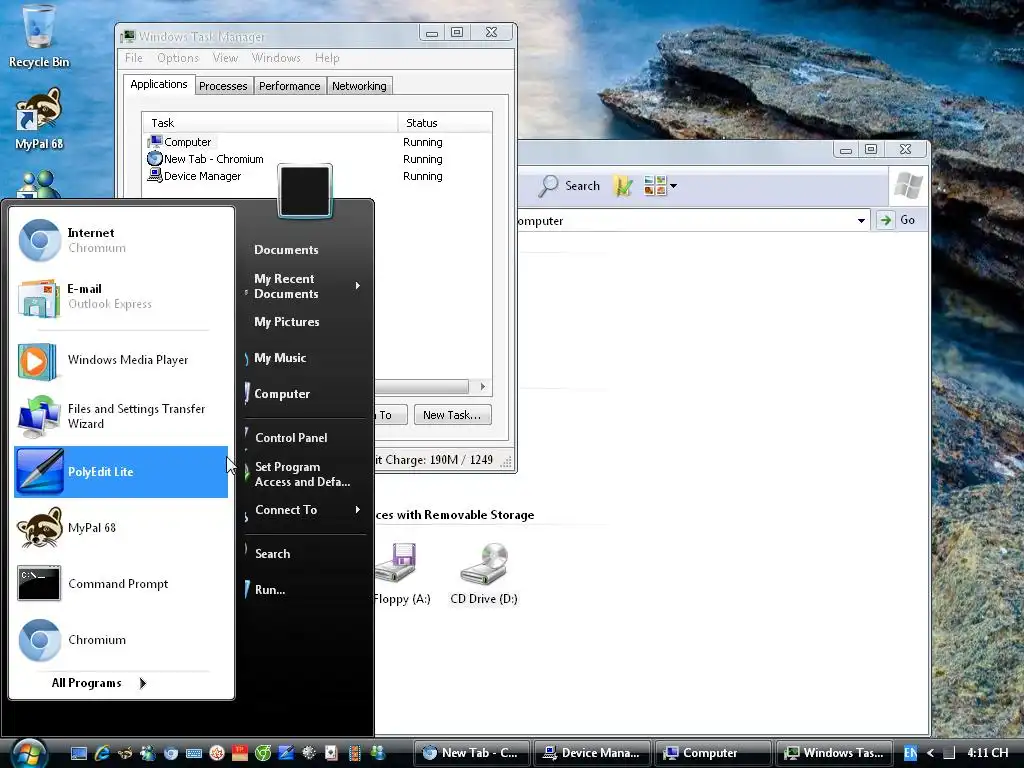Open Chromium from the Internet start menu entry
The image size is (1024, 768).
point(121,240)
